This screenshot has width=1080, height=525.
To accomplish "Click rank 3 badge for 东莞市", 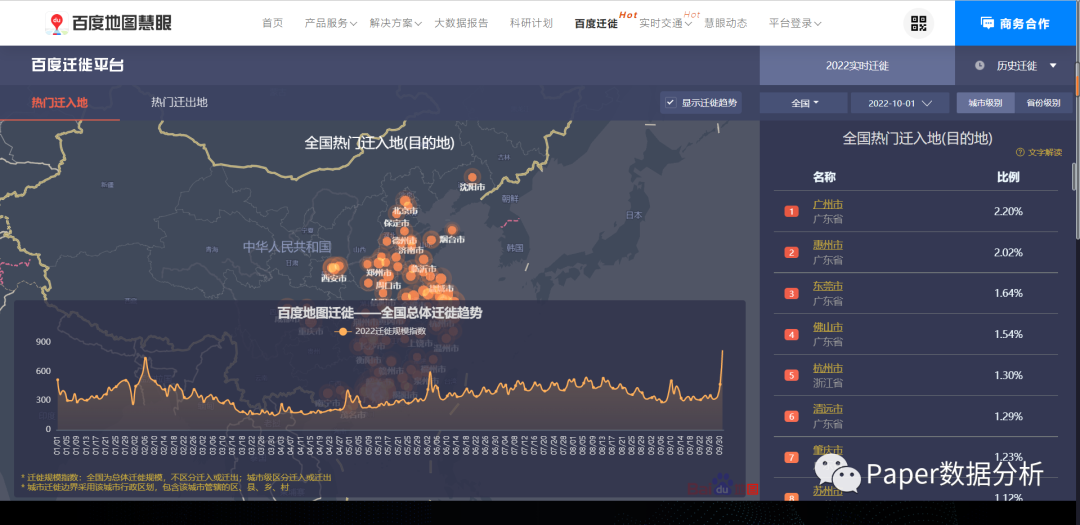I will coord(791,294).
